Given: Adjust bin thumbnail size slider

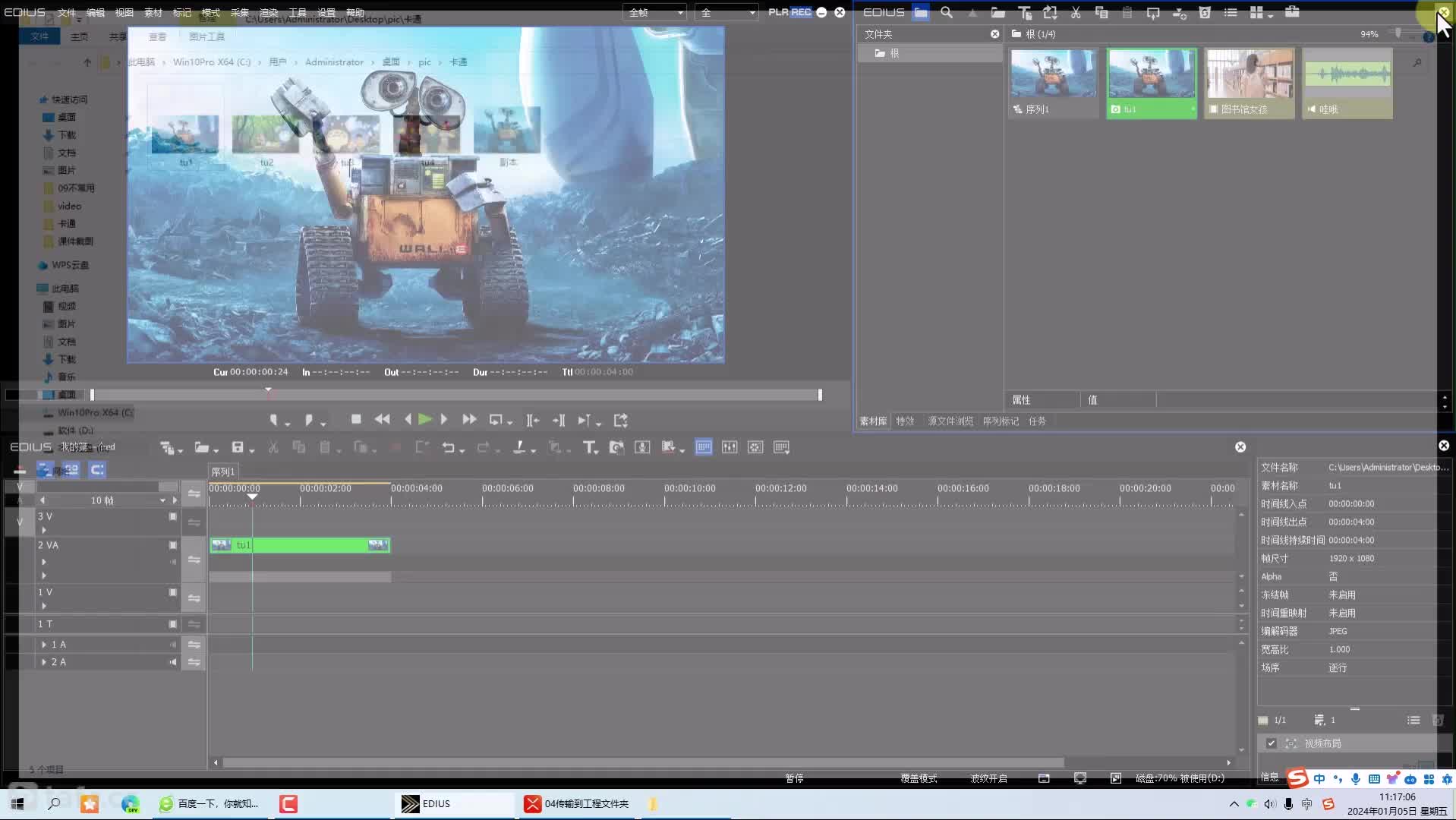Looking at the screenshot, I should pos(1398,33).
